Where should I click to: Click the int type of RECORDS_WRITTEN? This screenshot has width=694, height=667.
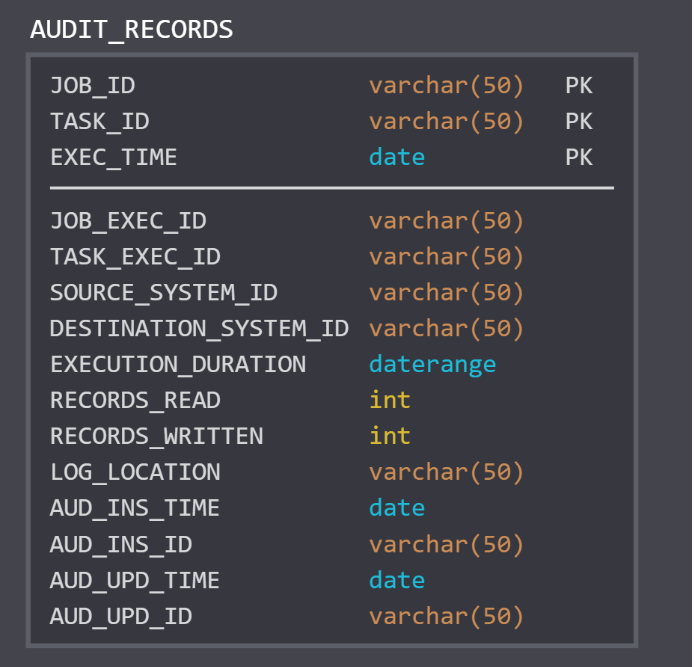coord(389,437)
